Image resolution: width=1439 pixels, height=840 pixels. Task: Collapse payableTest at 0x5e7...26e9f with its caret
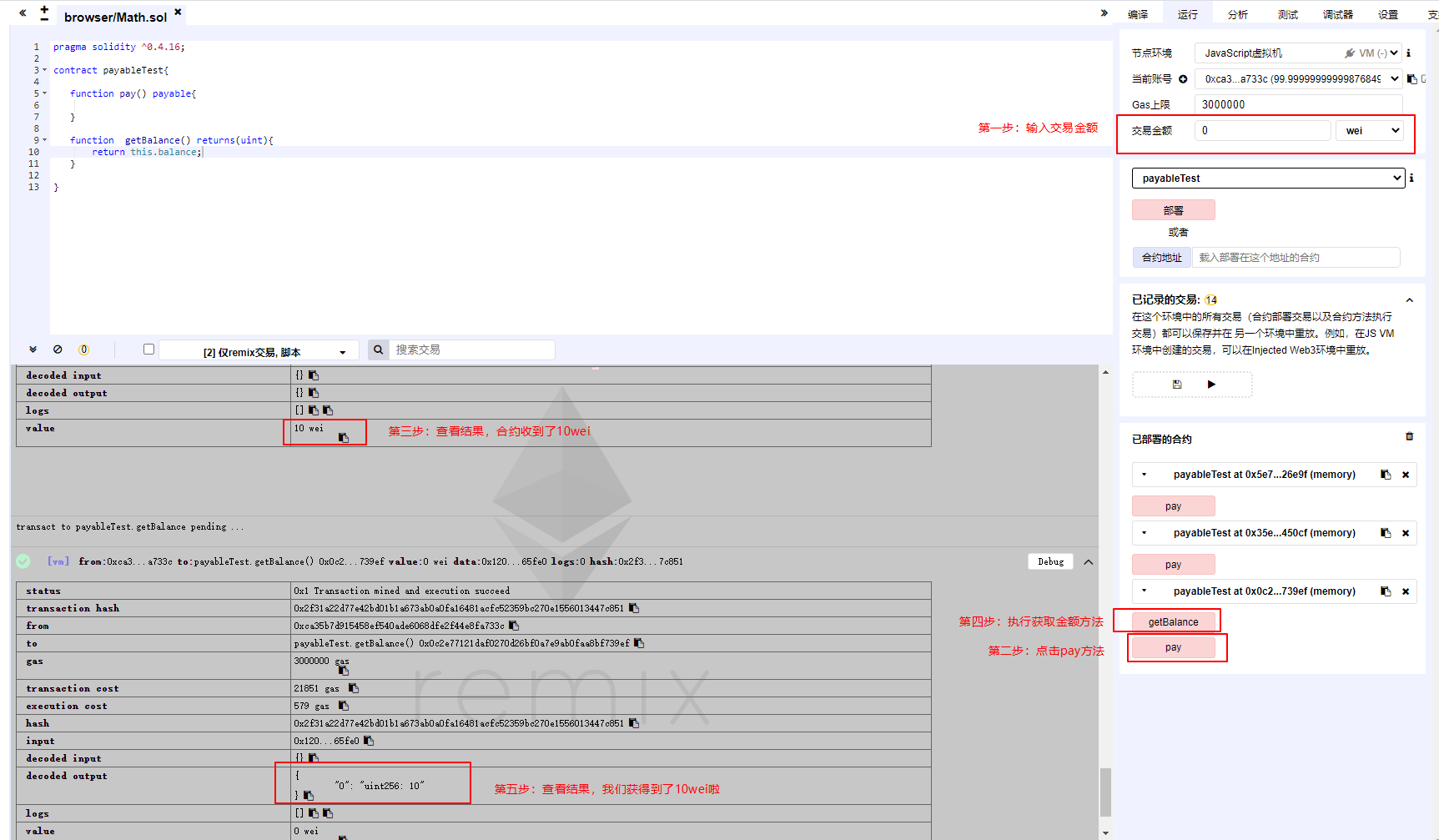(1145, 475)
